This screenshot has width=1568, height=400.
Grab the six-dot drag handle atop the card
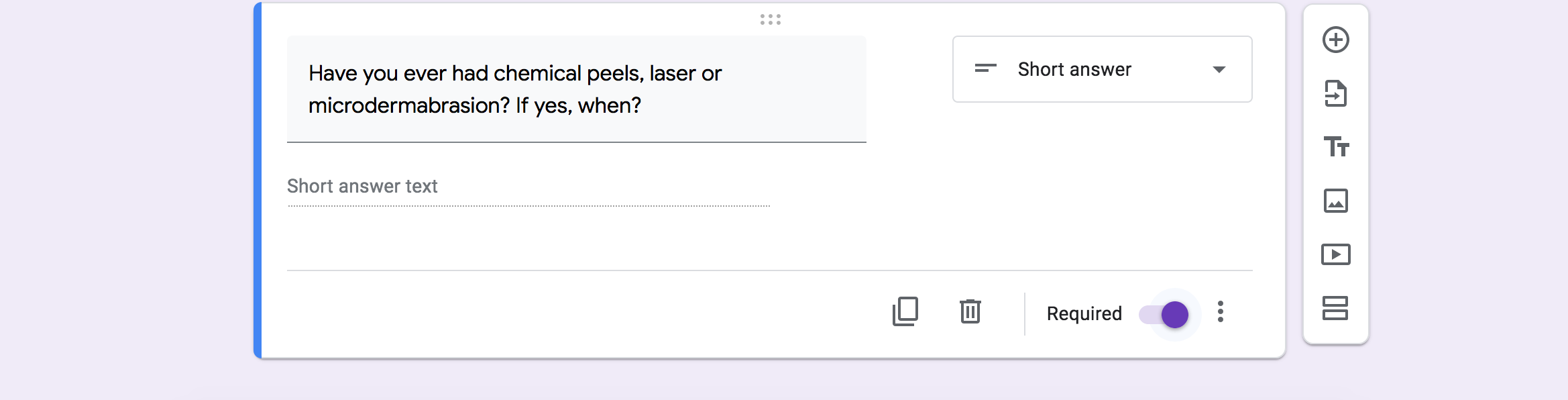pyautogui.click(x=771, y=19)
